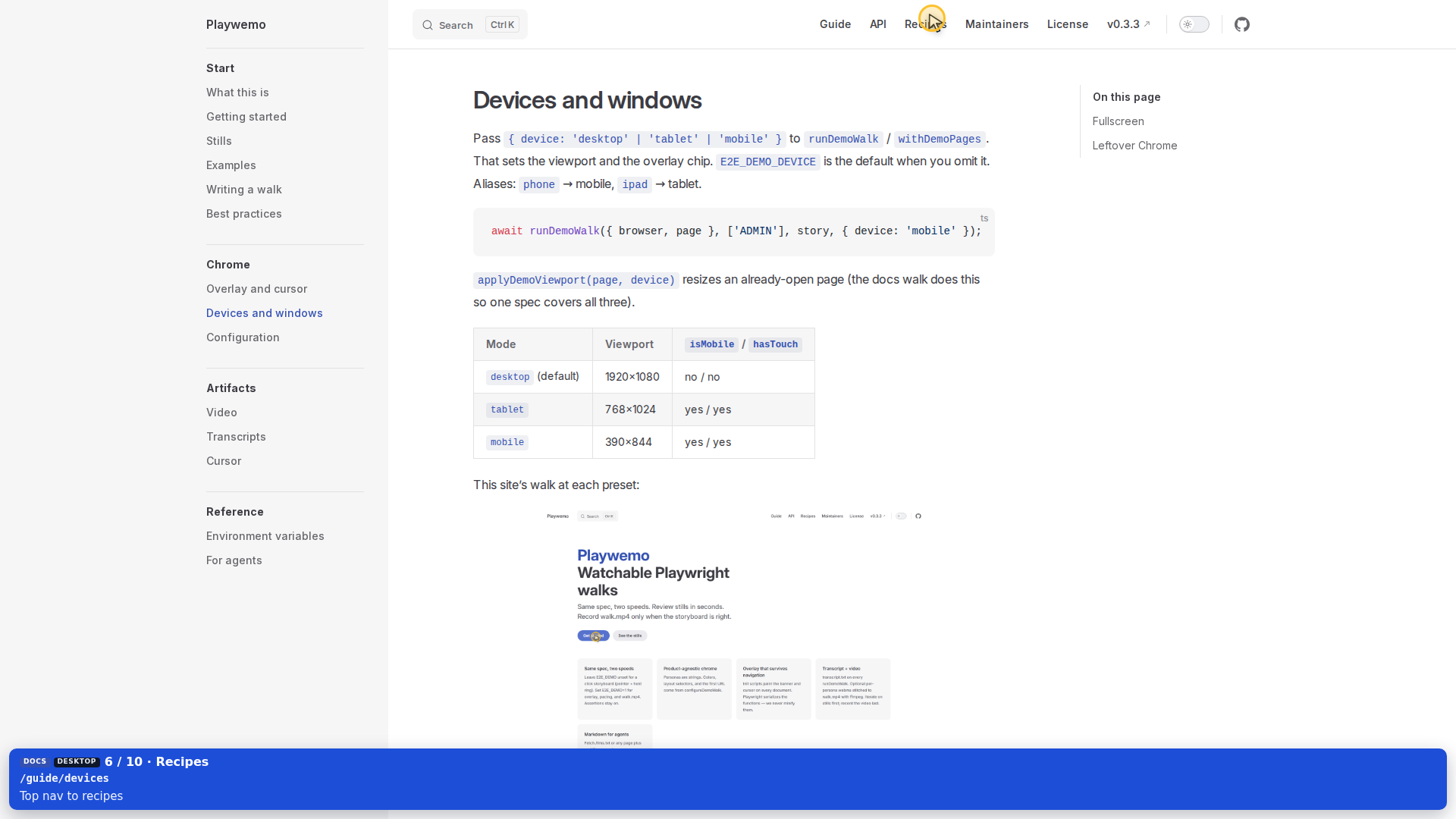The image size is (1456, 819).
Task: Open Getting started in sidebar
Action: click(x=246, y=117)
